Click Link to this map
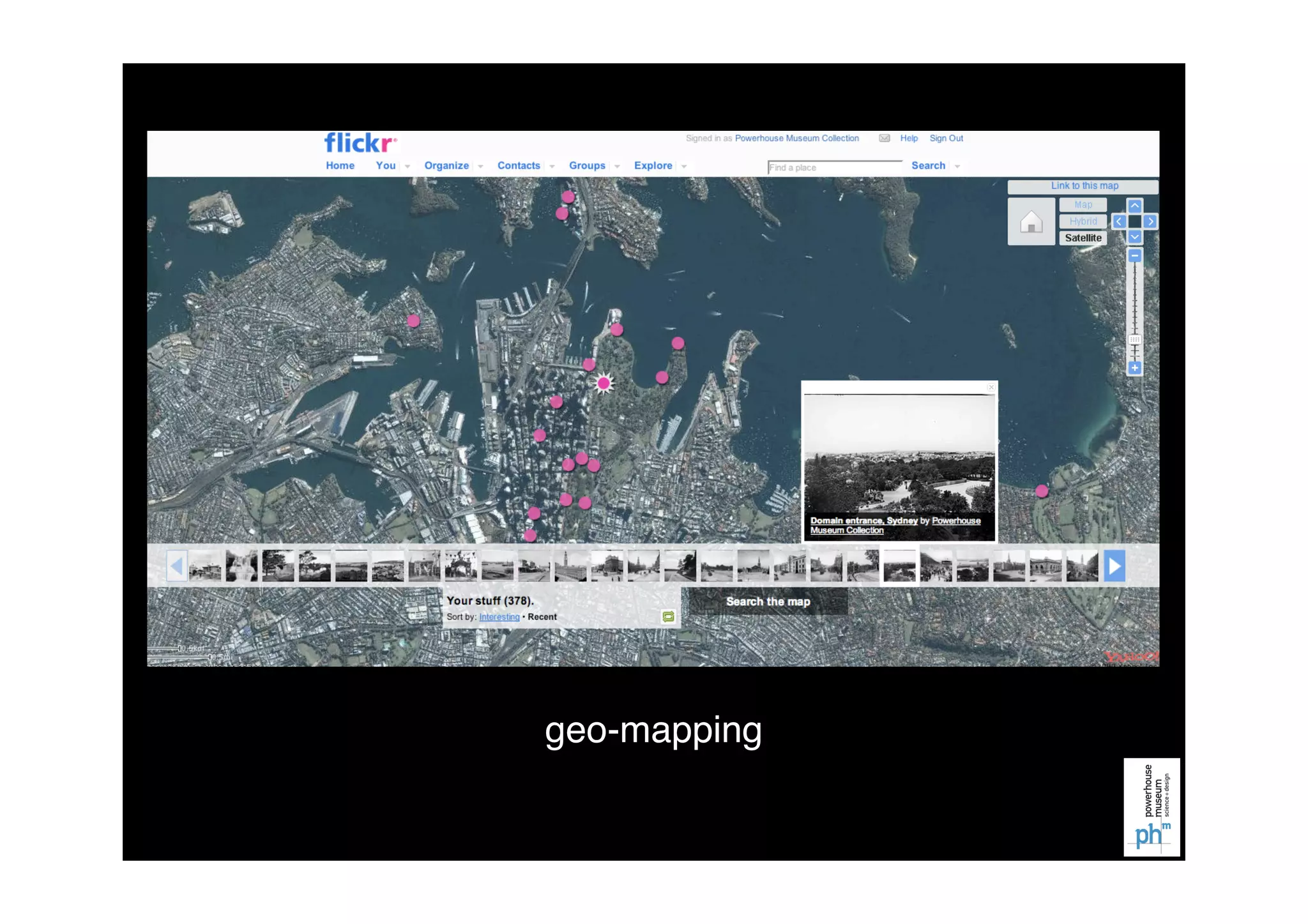Viewport: 1308px width, 924px height. 1084,186
